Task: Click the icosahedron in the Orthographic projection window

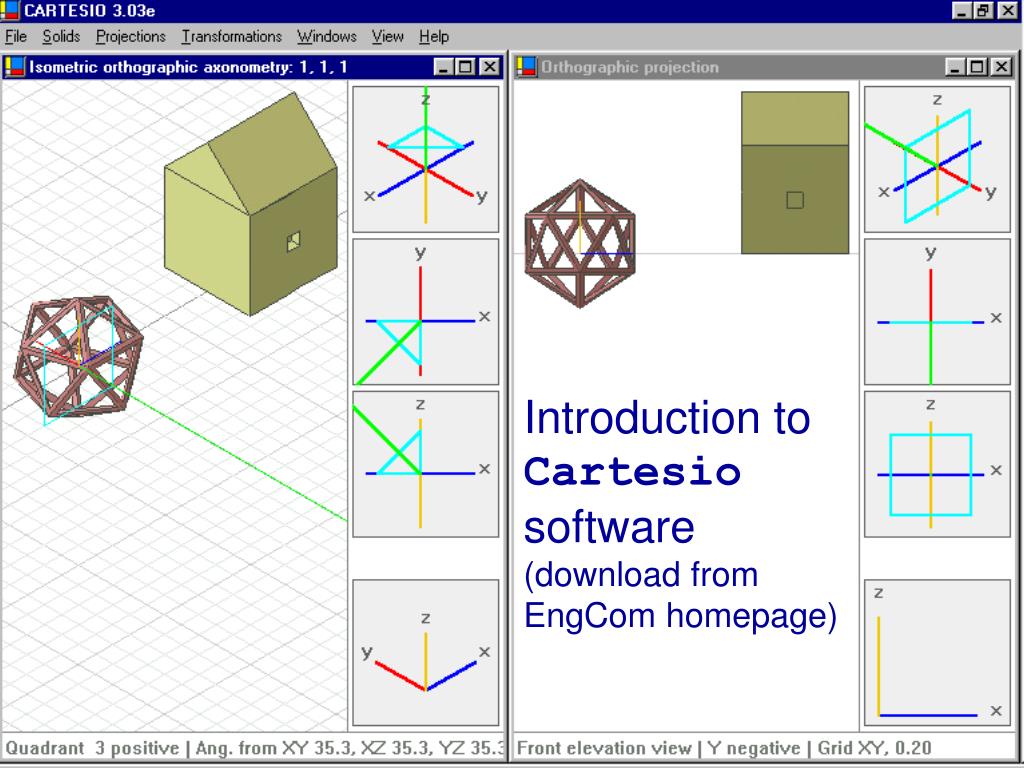Action: coord(580,243)
